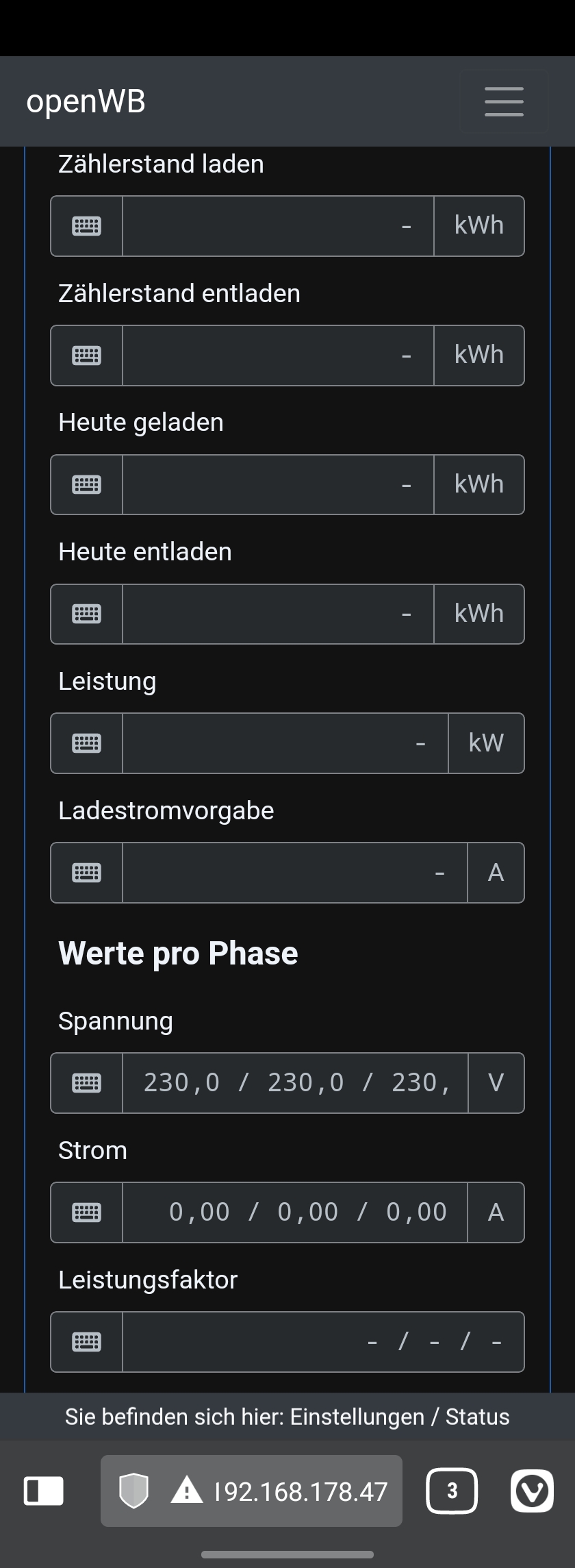Click the Spannung value input field

coord(295,1083)
